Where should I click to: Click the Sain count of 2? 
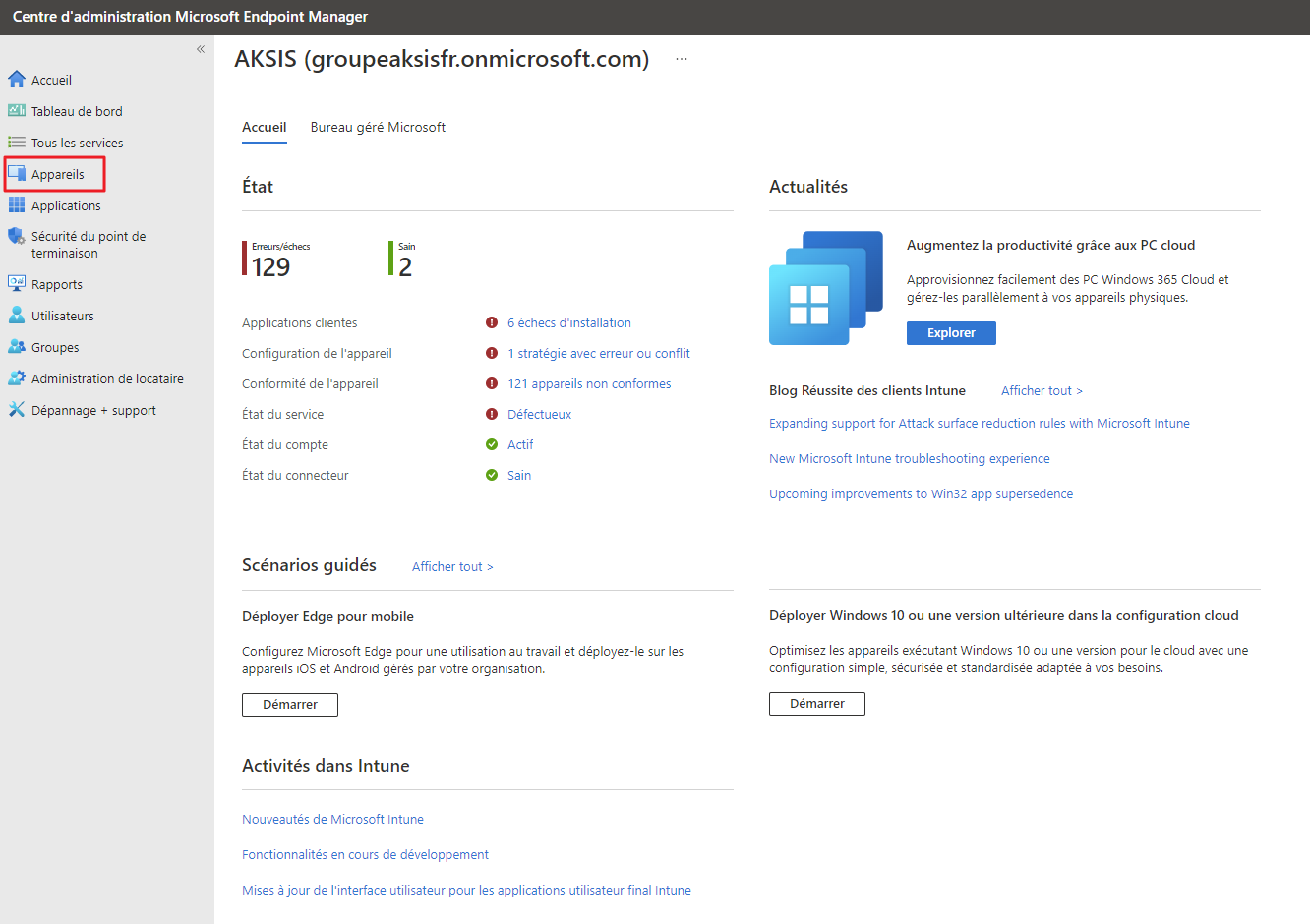(405, 266)
